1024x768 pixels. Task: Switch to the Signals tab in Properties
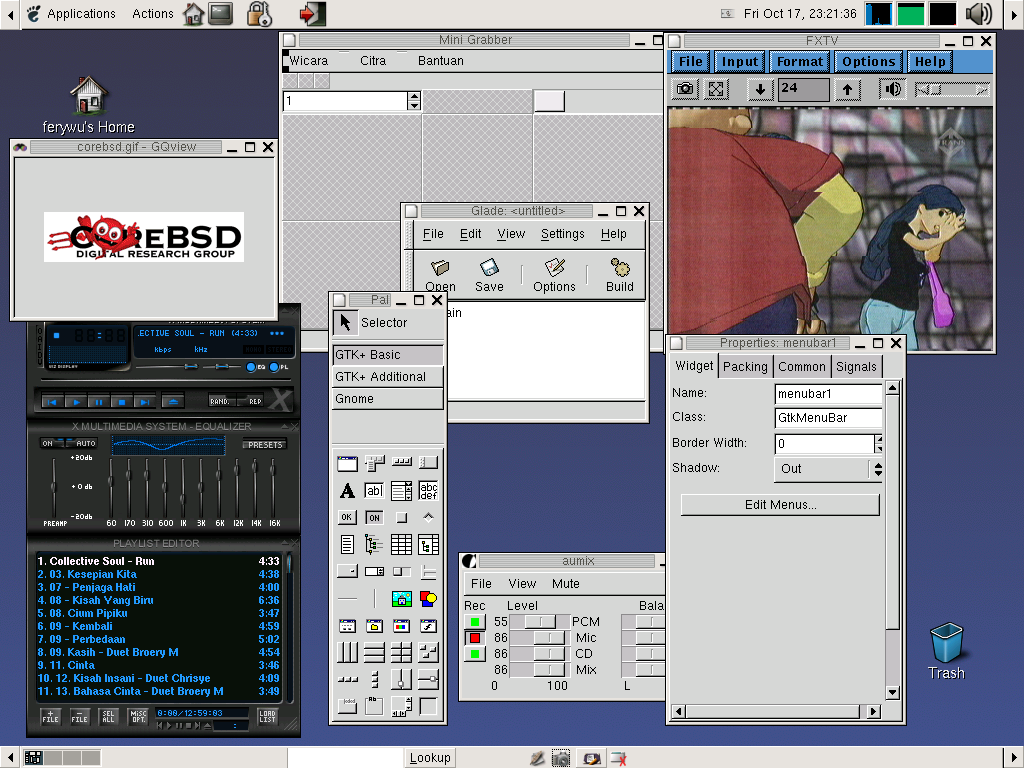(856, 367)
